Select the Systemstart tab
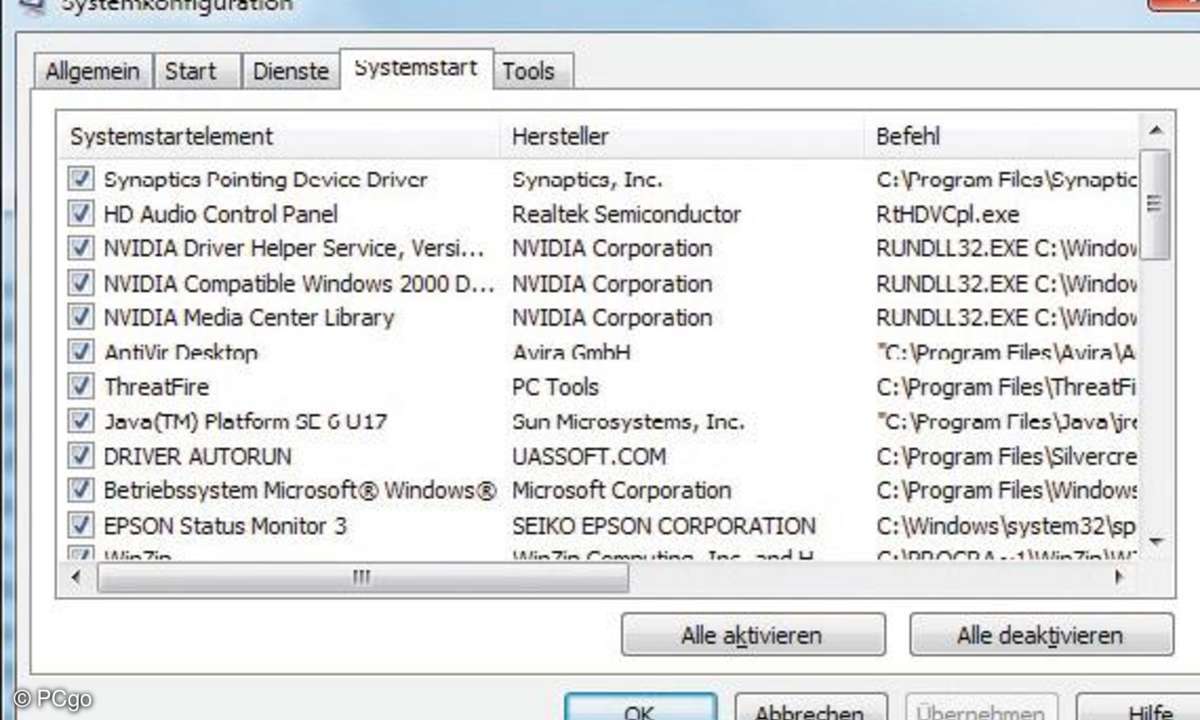Viewport: 1200px width, 720px height. [416, 69]
